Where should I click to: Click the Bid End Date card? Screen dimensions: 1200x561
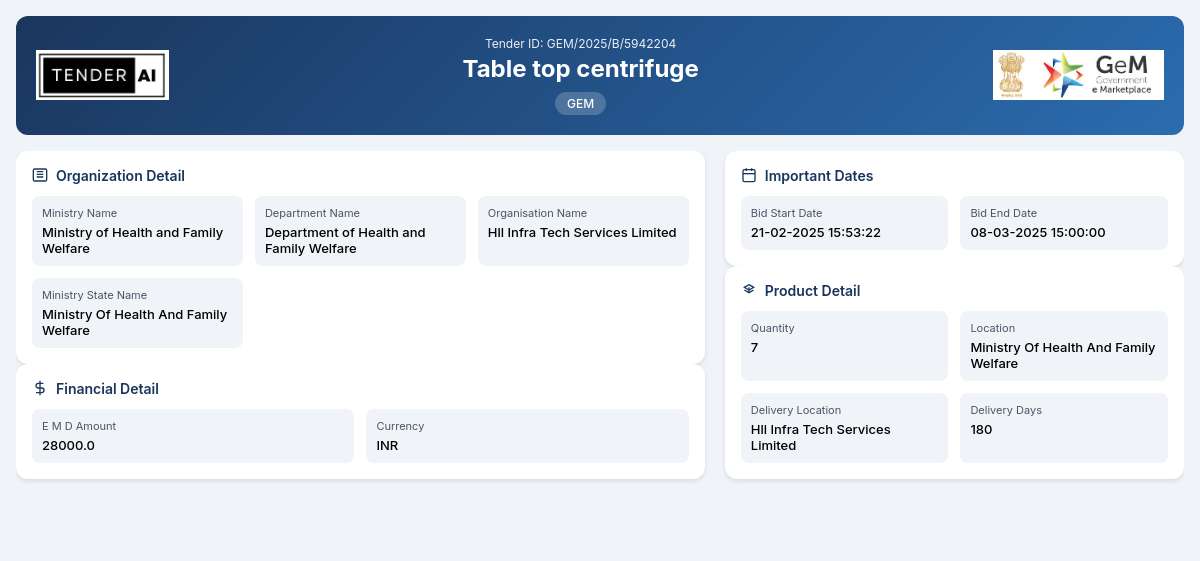click(1064, 223)
